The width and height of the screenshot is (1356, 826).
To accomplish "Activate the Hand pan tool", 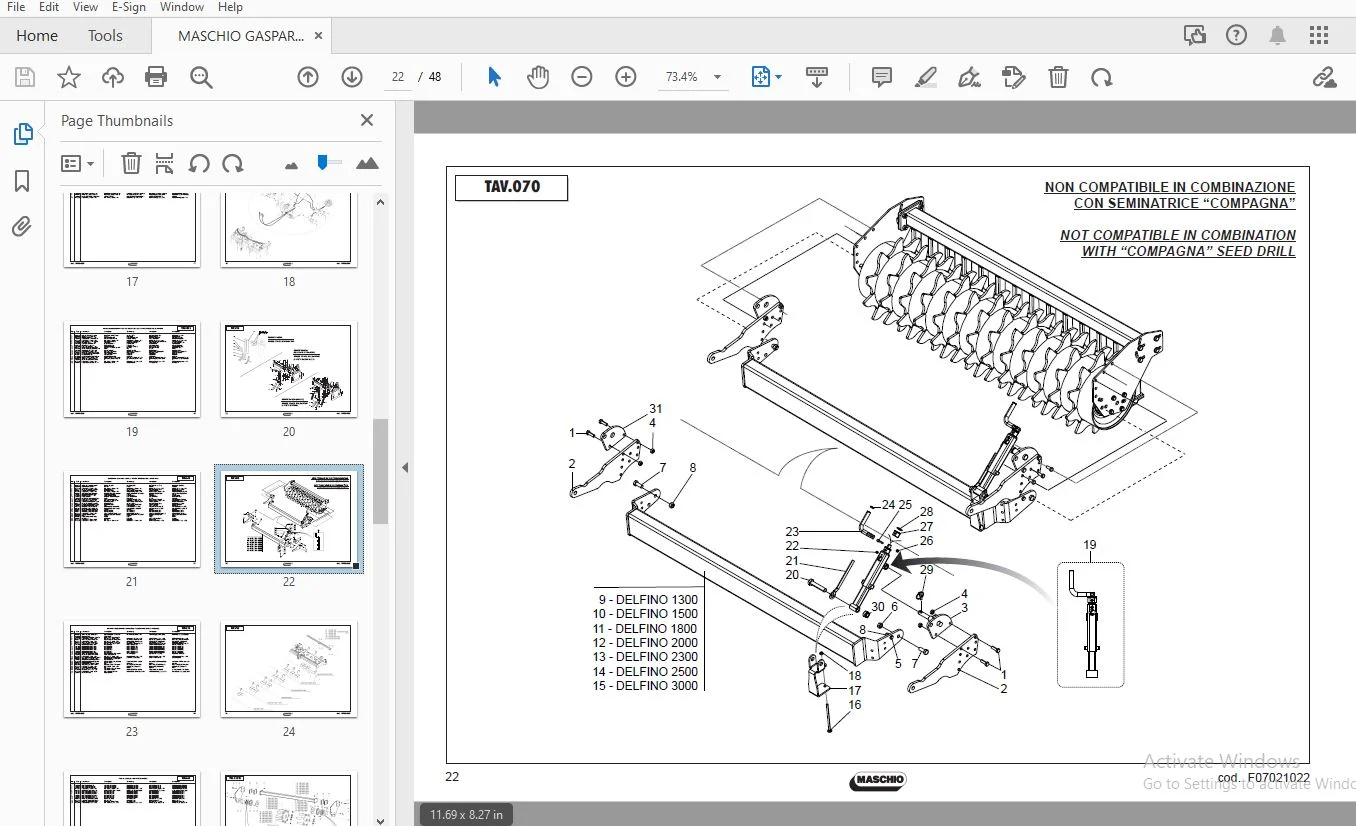I will click(x=538, y=77).
